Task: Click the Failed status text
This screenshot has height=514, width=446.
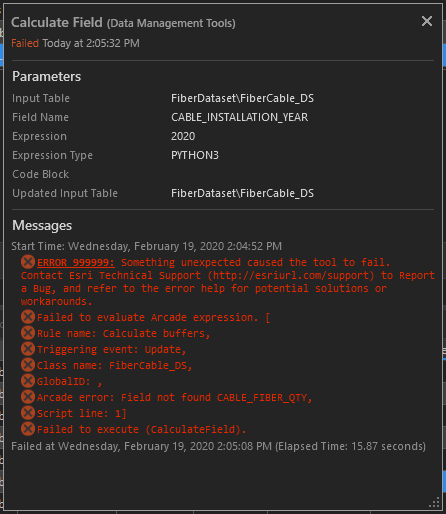Action: (25, 43)
